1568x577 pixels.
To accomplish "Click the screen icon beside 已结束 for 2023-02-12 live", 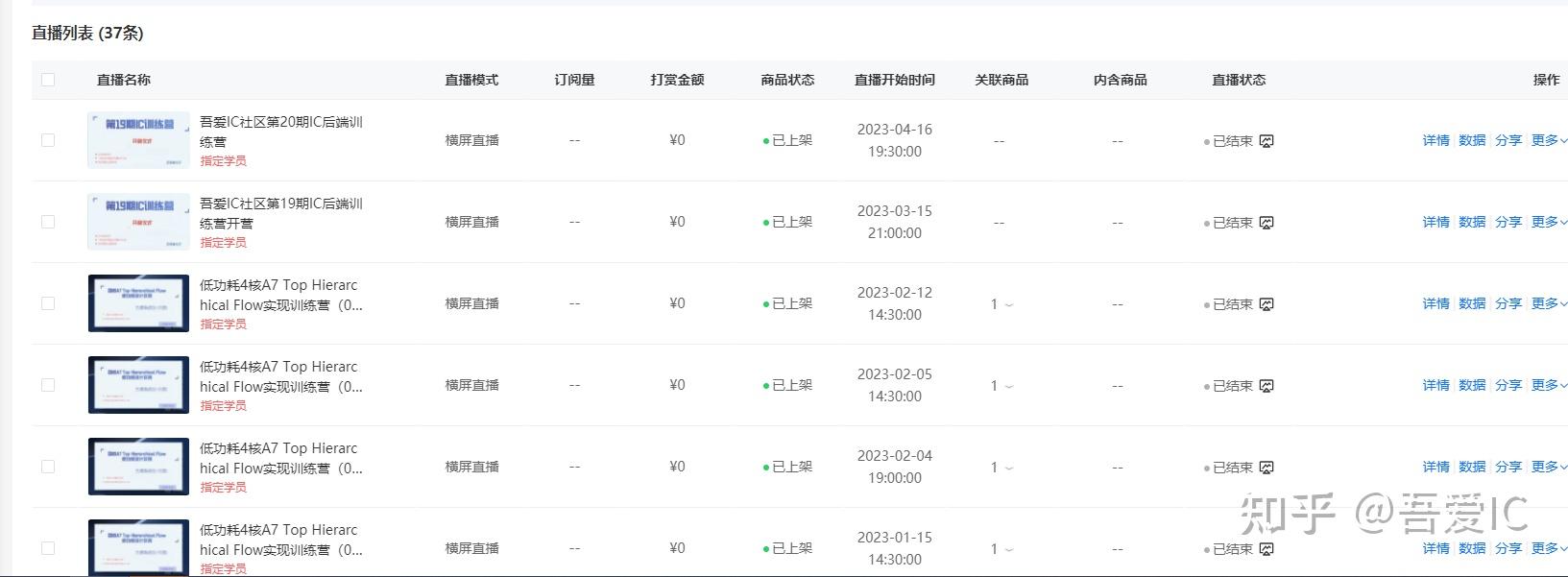I will [1266, 304].
